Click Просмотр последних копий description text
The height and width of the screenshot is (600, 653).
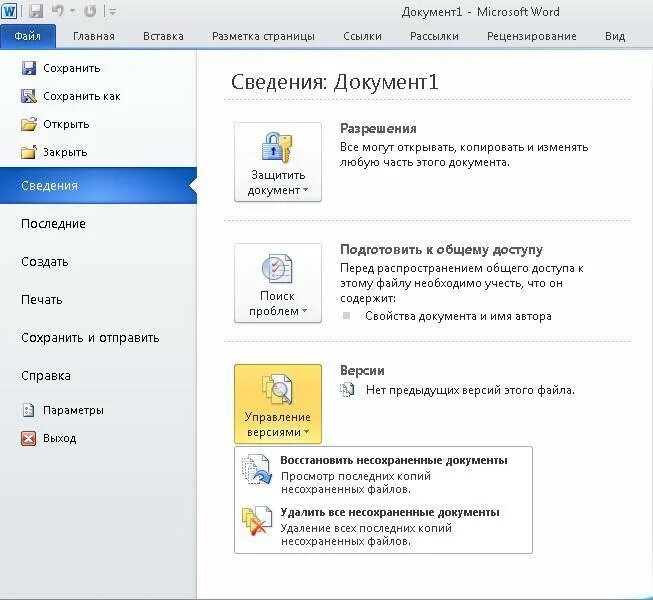356,483
